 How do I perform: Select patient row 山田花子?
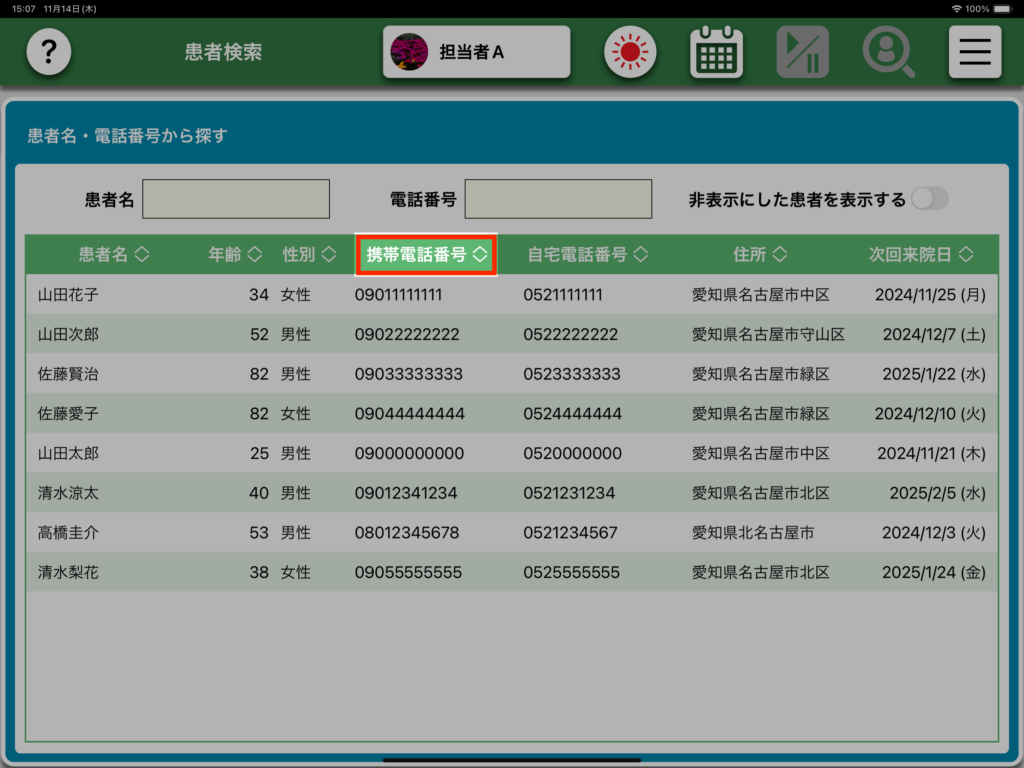(x=68, y=295)
